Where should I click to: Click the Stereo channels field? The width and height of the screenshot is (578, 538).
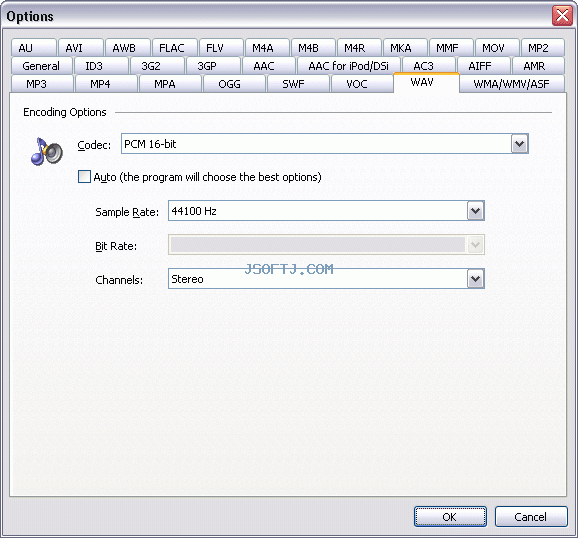tap(326, 279)
